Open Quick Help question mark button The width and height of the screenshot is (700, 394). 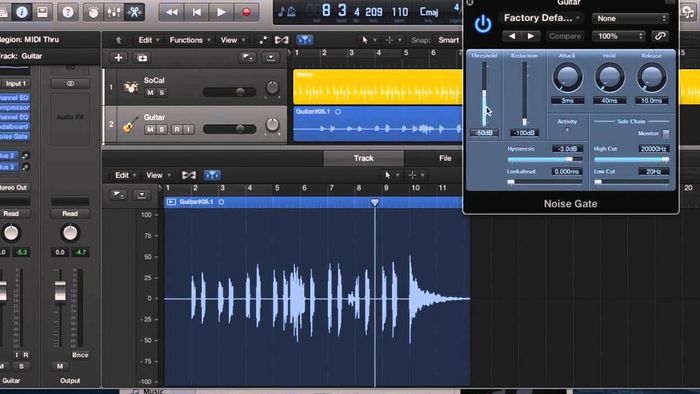point(68,12)
